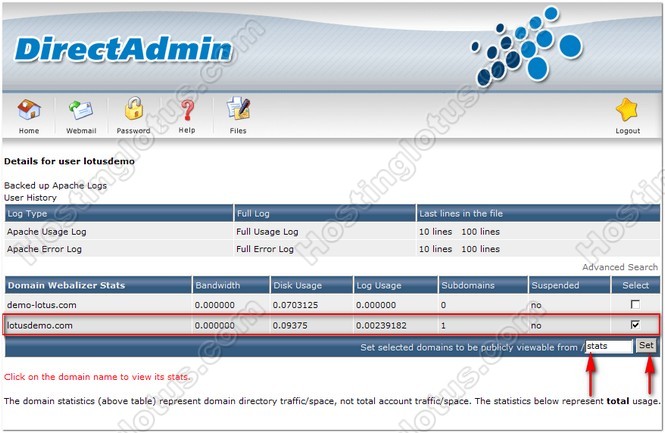Click the Select column header
The height and width of the screenshot is (433, 665).
pos(635,285)
